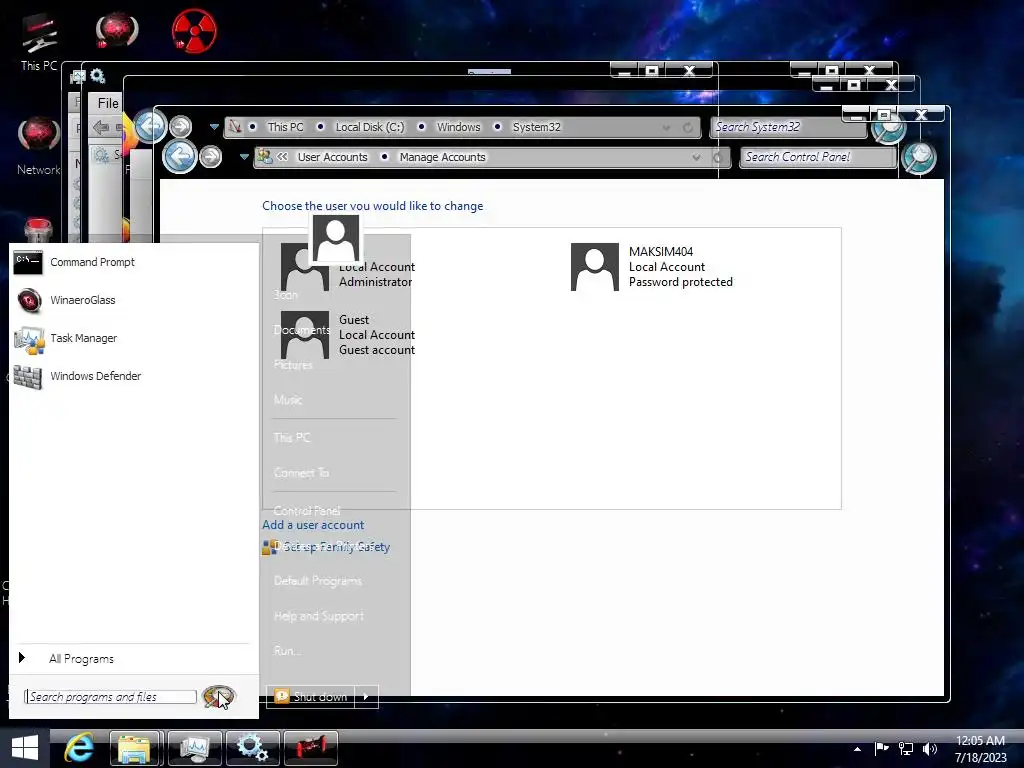Open the red orb desktop icon beside This PC
1024x768 pixels.
pyautogui.click(x=117, y=31)
